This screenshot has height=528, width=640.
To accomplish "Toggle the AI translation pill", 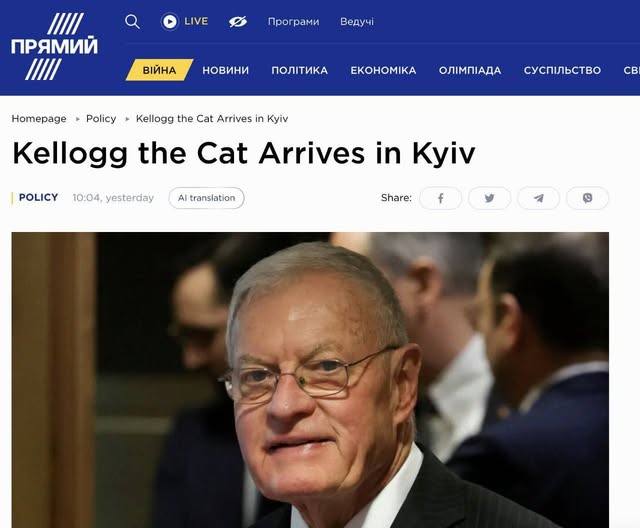I will [207, 198].
